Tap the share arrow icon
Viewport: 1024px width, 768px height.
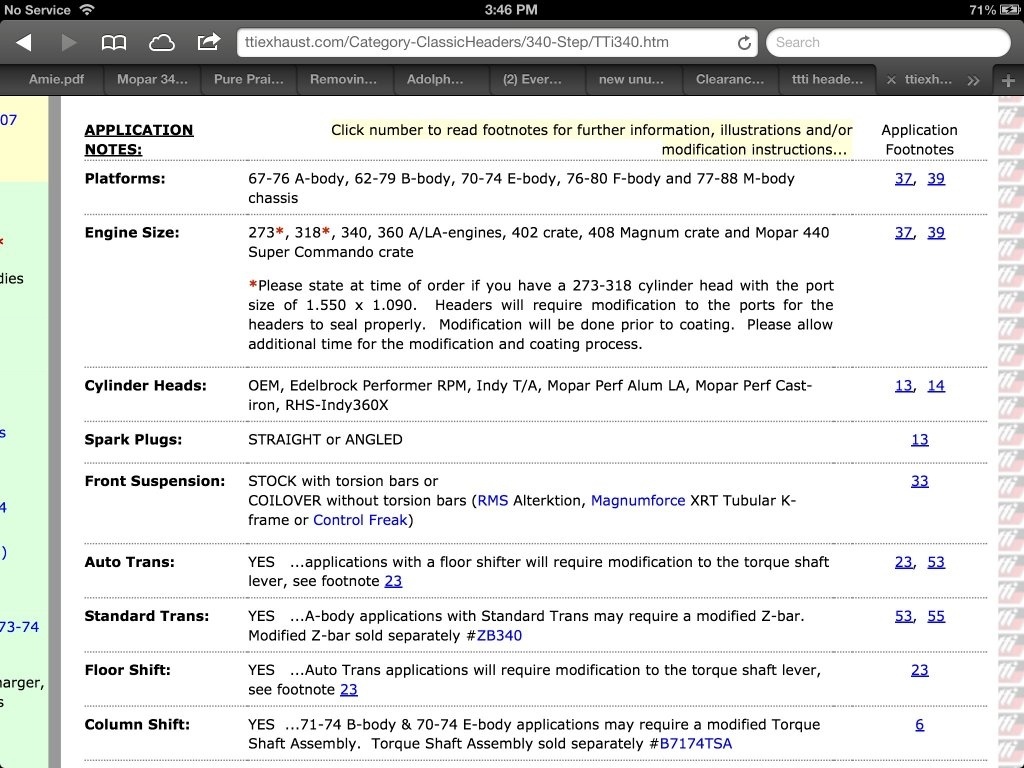coord(209,42)
